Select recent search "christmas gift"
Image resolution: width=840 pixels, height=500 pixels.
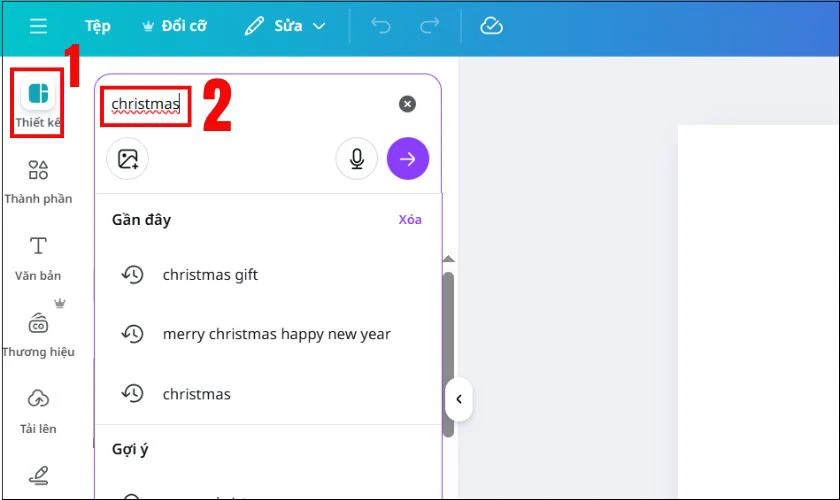click(210, 275)
